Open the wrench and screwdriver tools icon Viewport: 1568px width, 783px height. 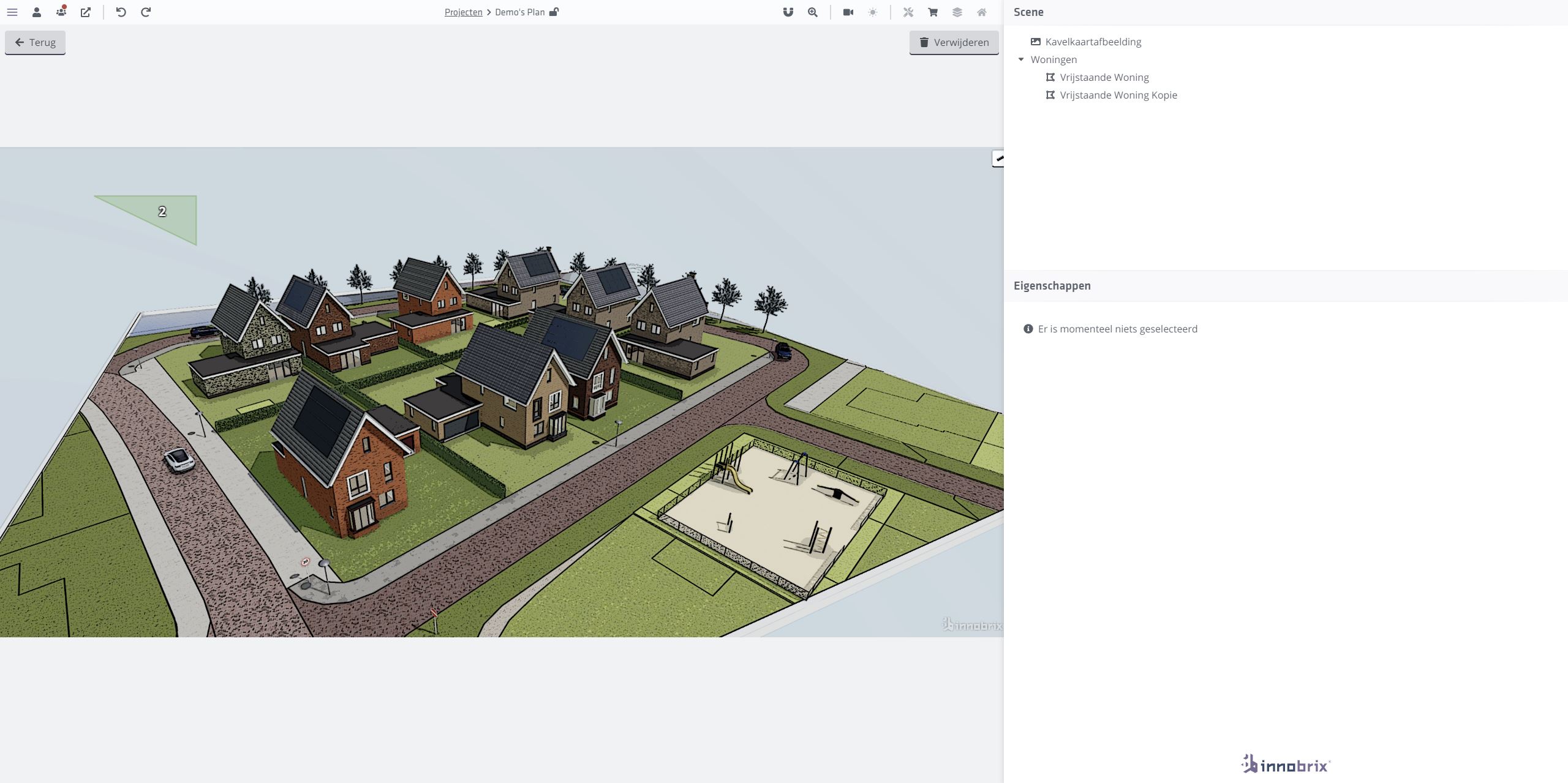tap(908, 12)
